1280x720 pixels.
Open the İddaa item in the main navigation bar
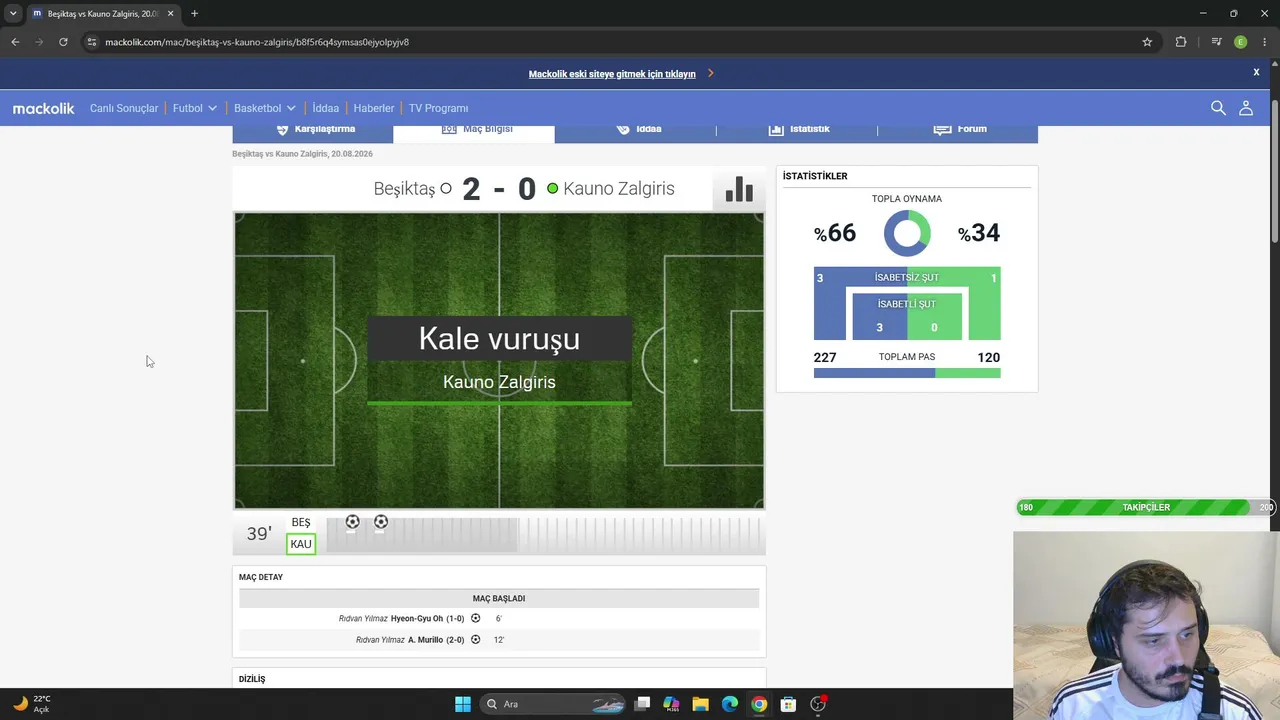click(x=326, y=108)
